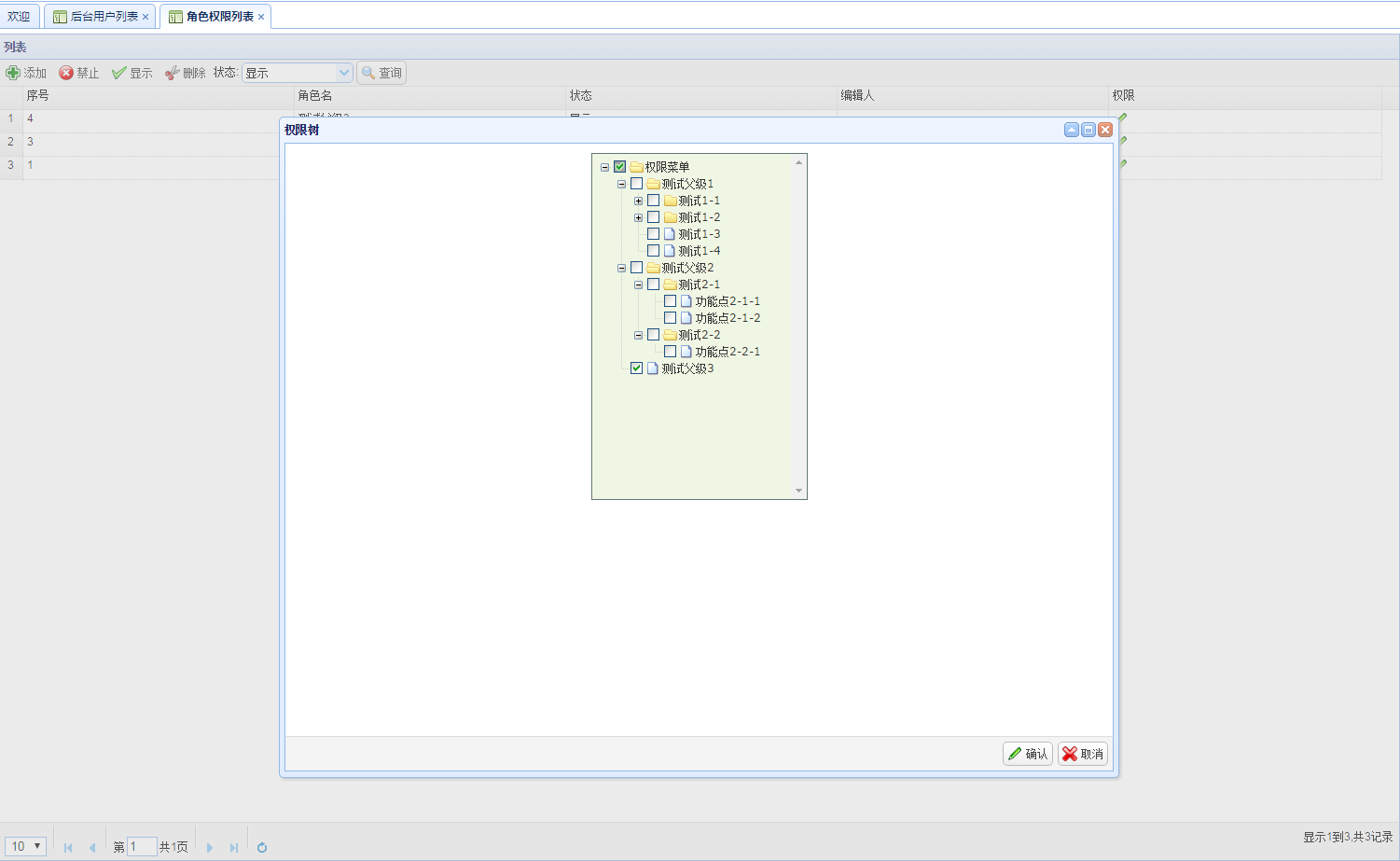Check the 测试父级2 checkbox
Screen dimensions: 1400x861
636,268
